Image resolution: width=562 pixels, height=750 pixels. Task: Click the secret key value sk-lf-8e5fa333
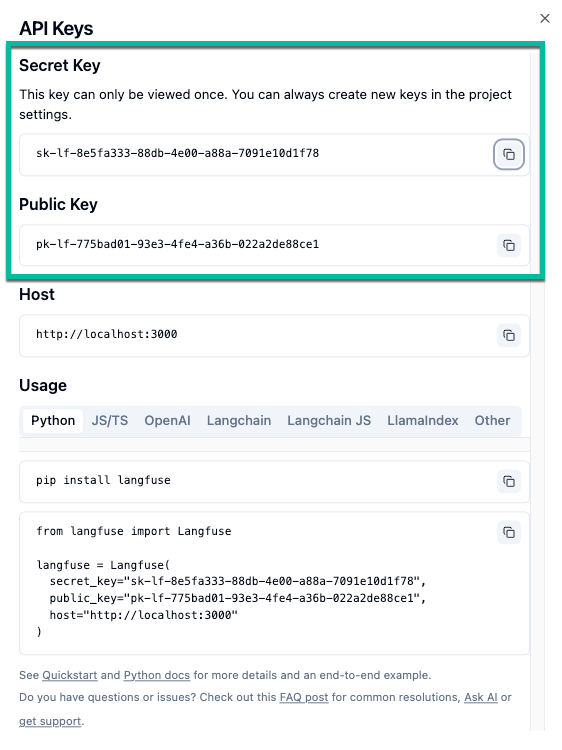[x=177, y=154]
